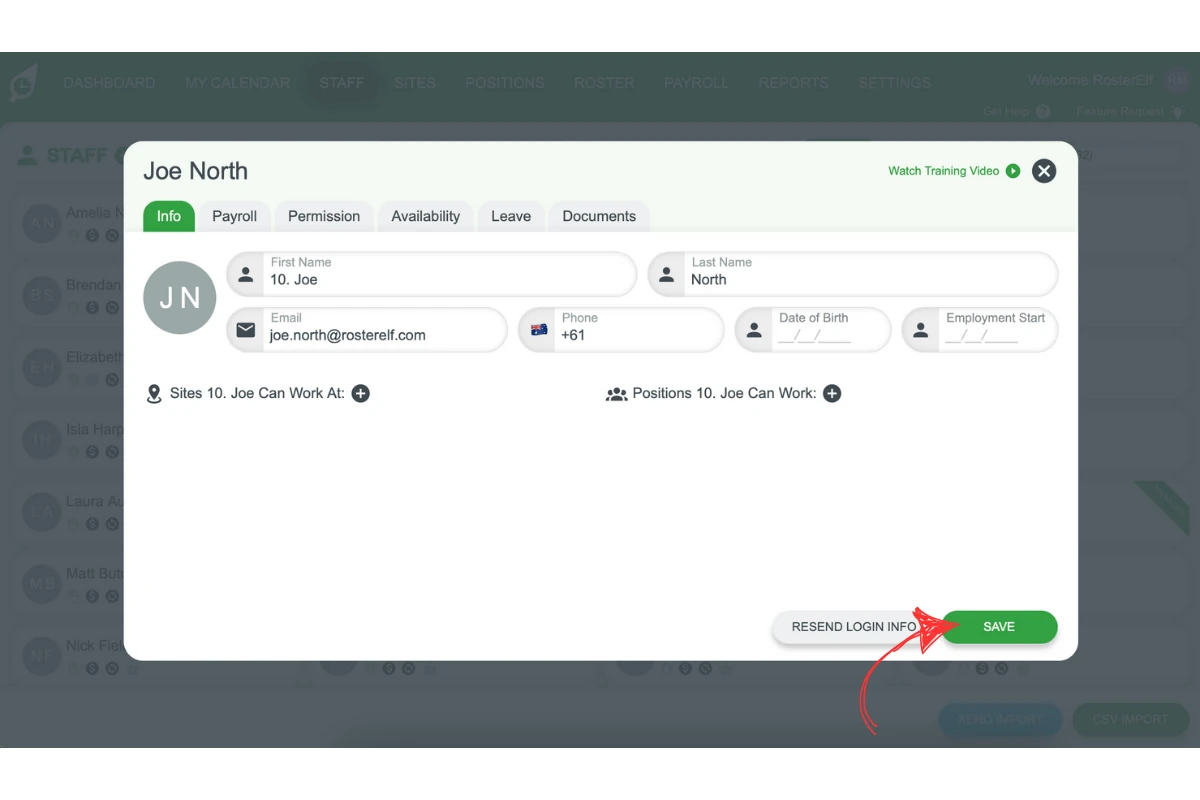1200x800 pixels.
Task: Open the Leave tab
Action: coord(511,216)
